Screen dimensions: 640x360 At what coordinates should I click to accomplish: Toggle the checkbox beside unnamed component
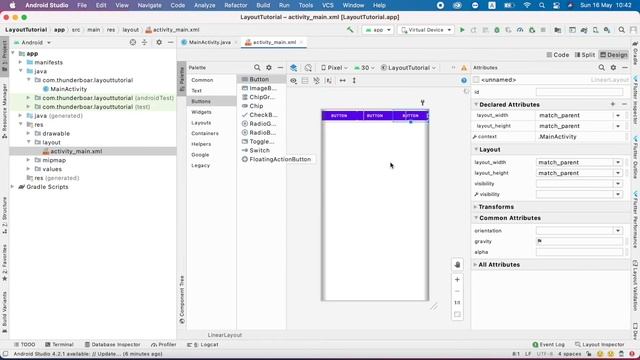coord(476,80)
